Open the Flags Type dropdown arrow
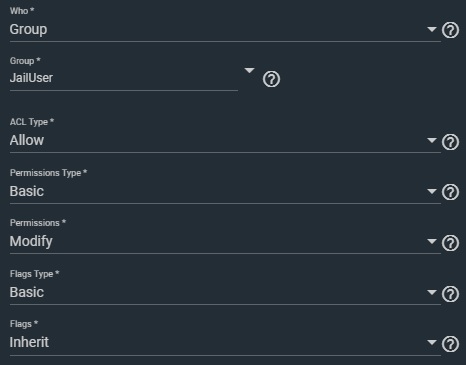 [432, 292]
